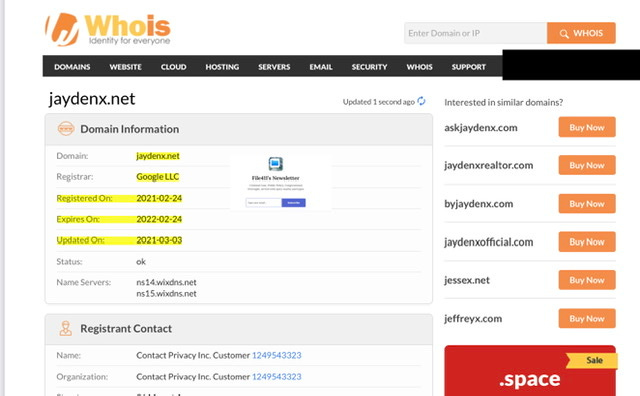Click the refresh icon beside Updated 1 second ago
The image size is (640, 396).
point(421,101)
